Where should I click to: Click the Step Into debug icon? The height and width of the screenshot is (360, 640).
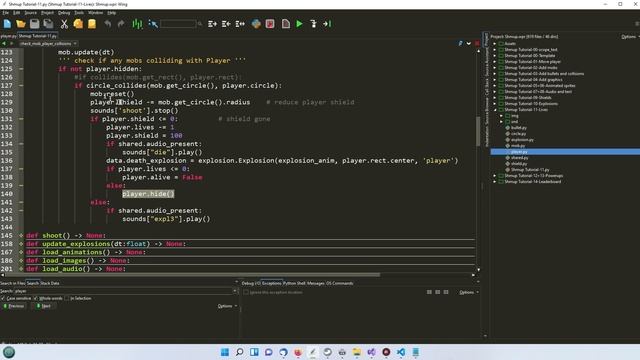click(313, 24)
